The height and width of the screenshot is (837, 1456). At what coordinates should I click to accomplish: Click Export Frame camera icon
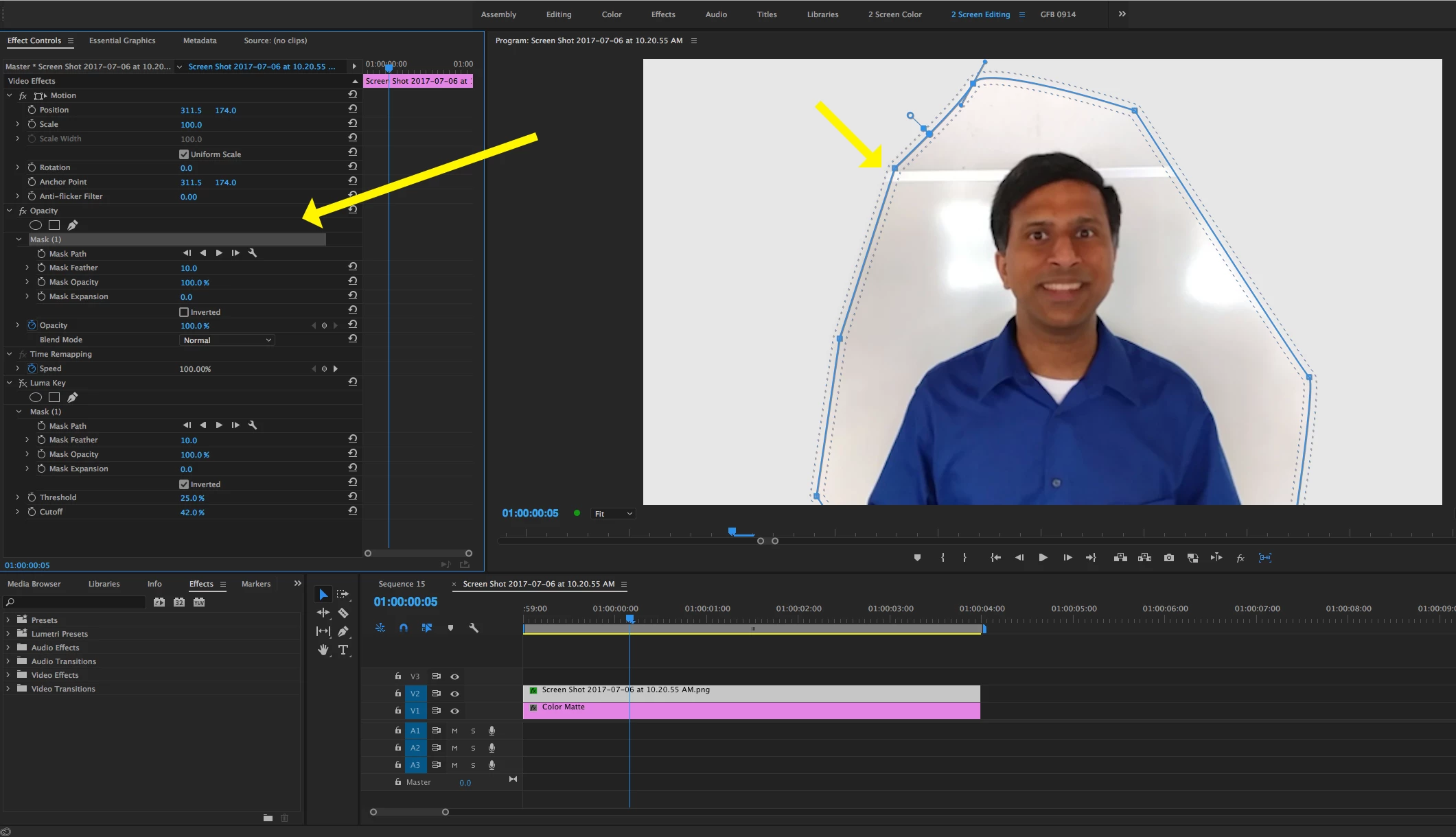tap(1168, 558)
